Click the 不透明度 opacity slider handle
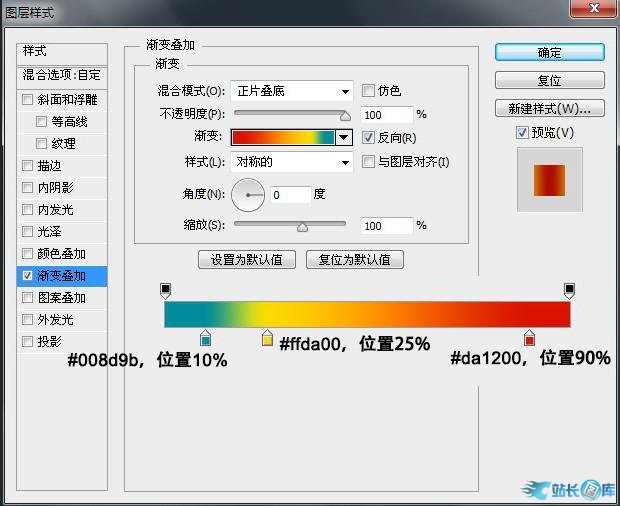The height and width of the screenshot is (506, 620). click(346, 117)
